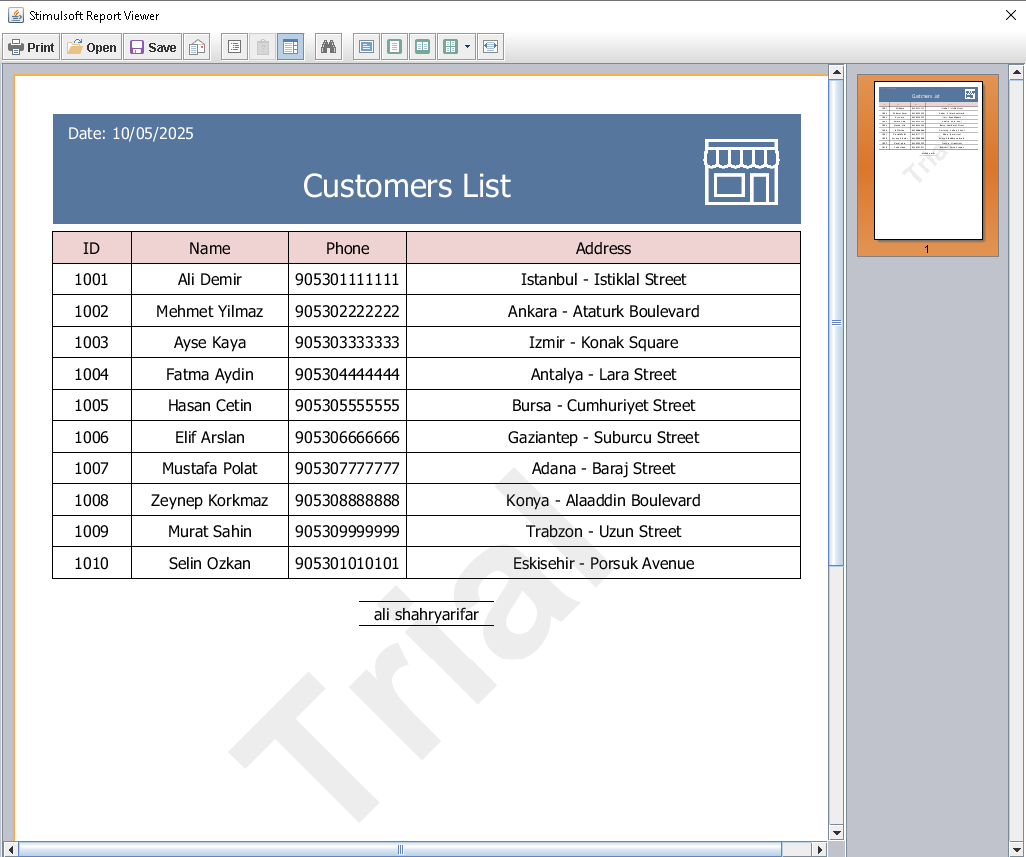Click the Name column header
The height and width of the screenshot is (857, 1026).
coord(209,248)
